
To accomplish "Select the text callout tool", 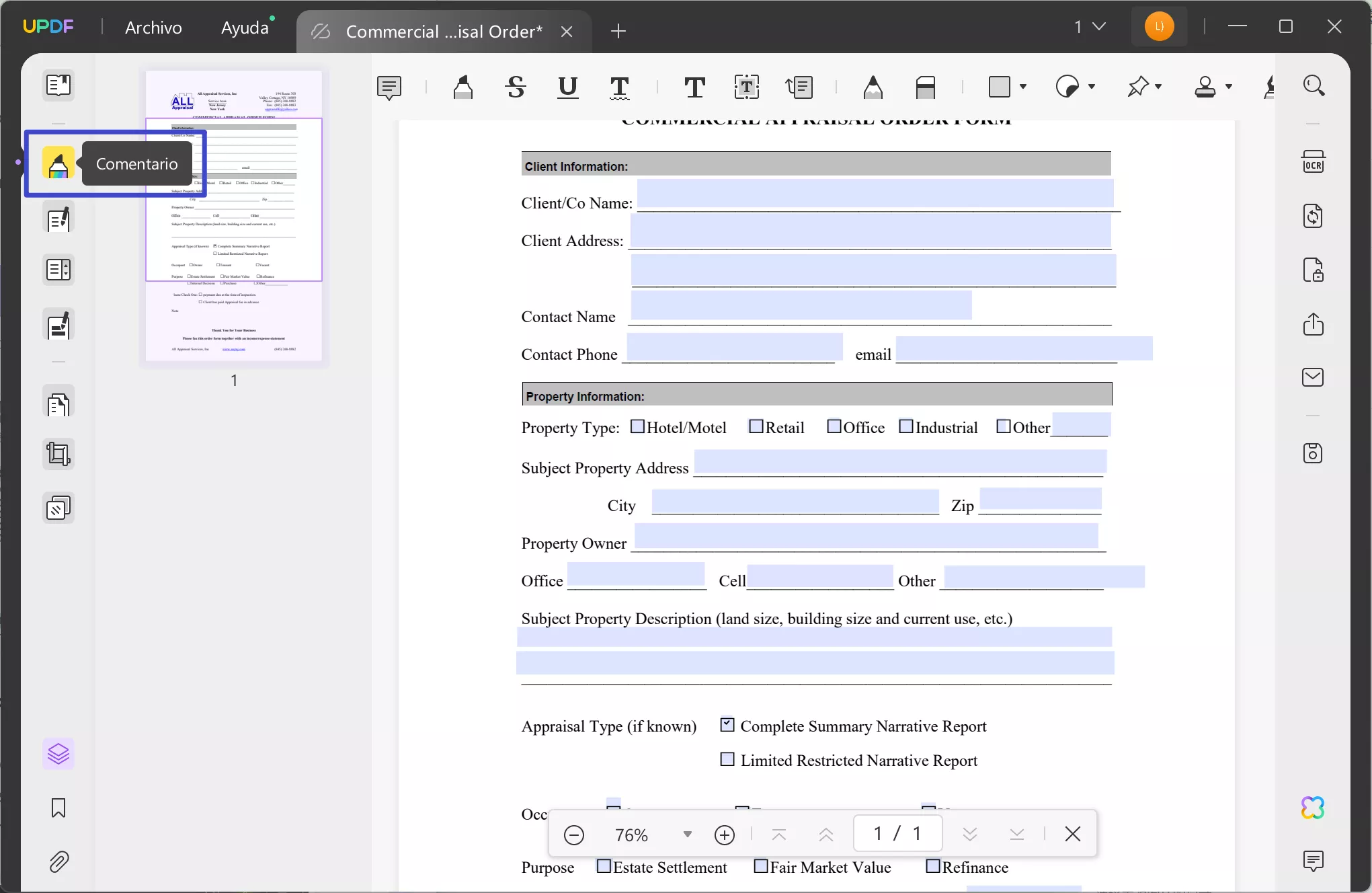I will [x=799, y=87].
